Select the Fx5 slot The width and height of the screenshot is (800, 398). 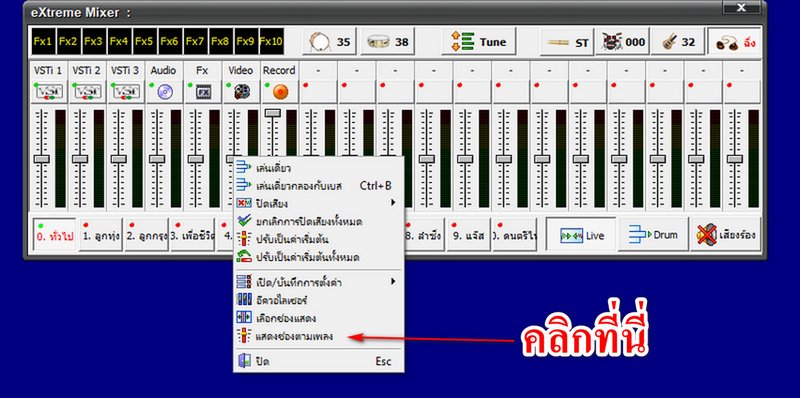point(144,42)
